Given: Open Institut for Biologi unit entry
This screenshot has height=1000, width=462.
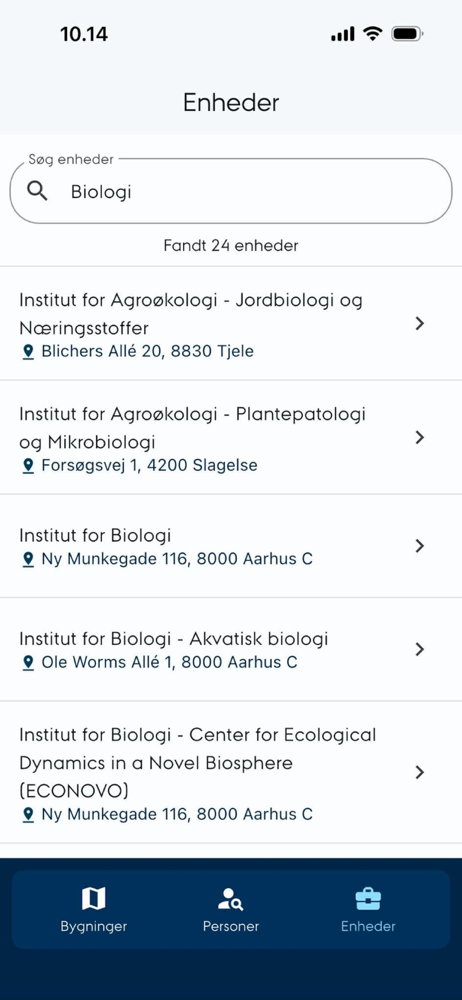Looking at the screenshot, I should [231, 547].
